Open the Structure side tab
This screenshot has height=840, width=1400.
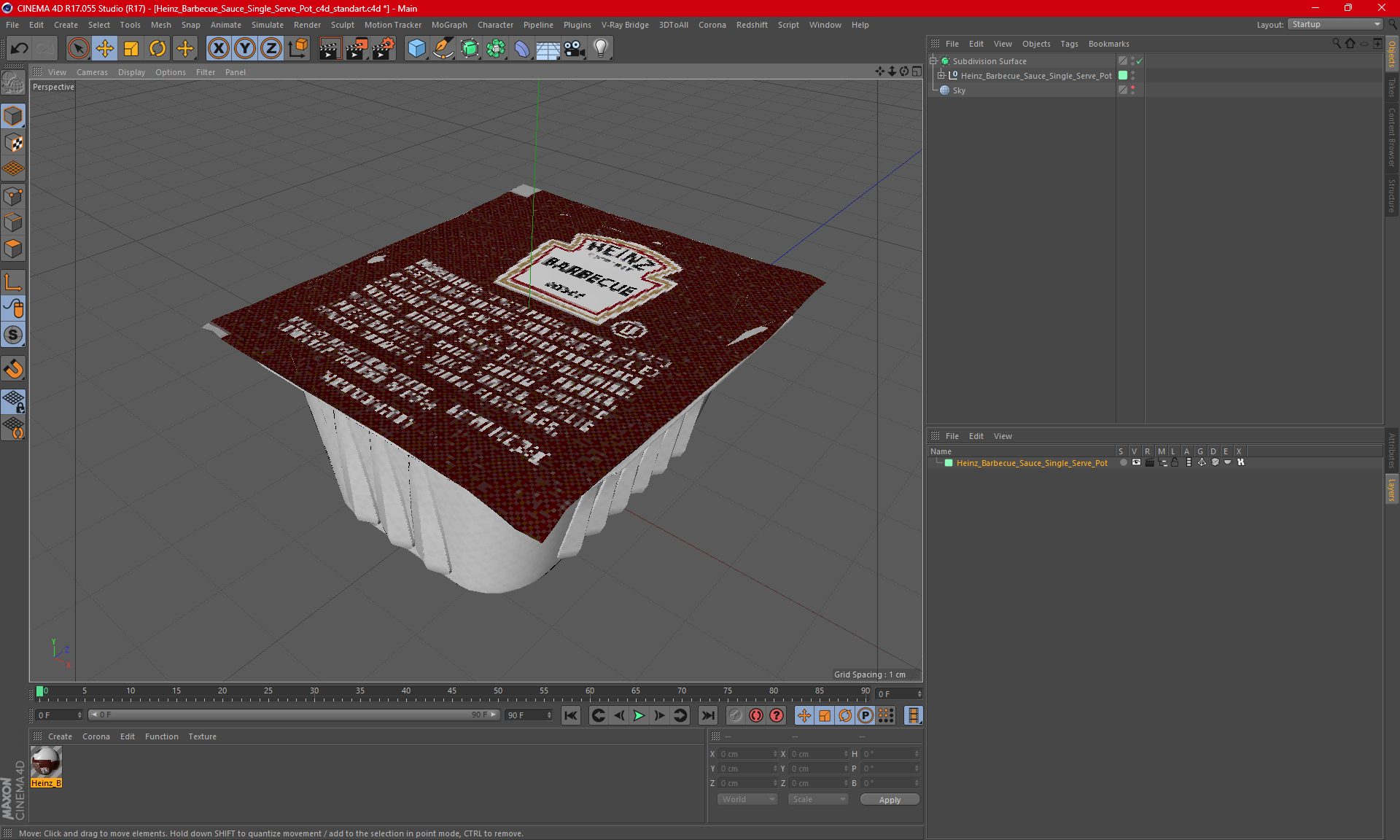(x=1392, y=195)
